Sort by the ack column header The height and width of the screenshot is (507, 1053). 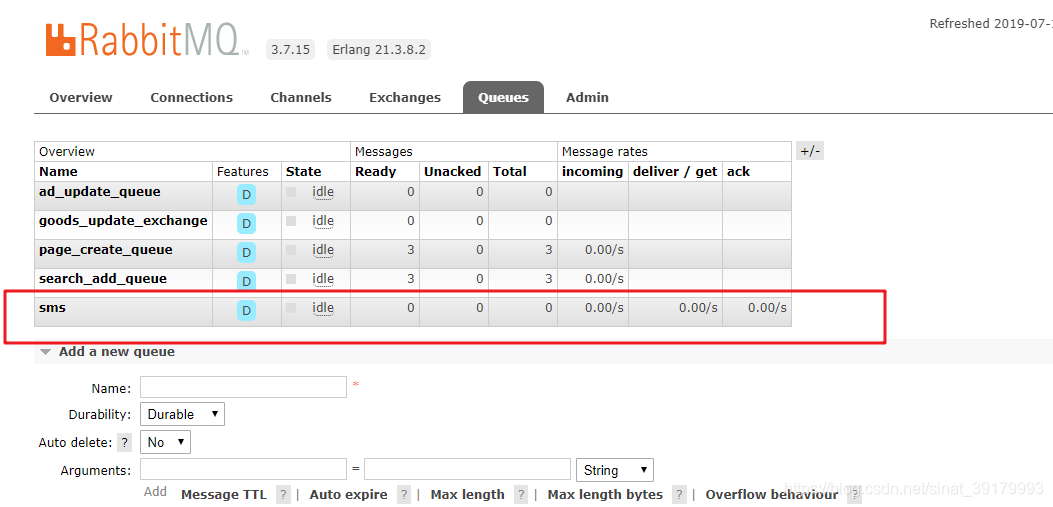click(738, 171)
